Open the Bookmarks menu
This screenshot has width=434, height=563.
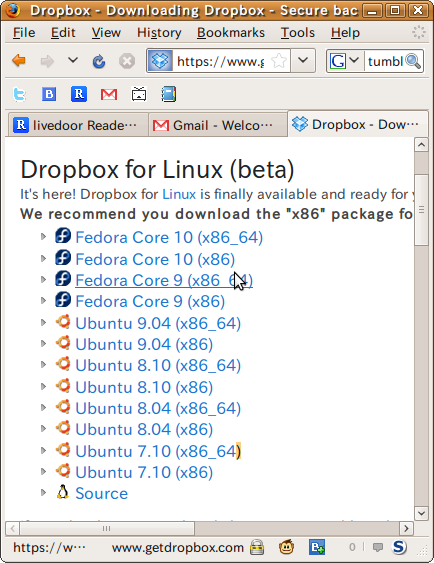(231, 33)
